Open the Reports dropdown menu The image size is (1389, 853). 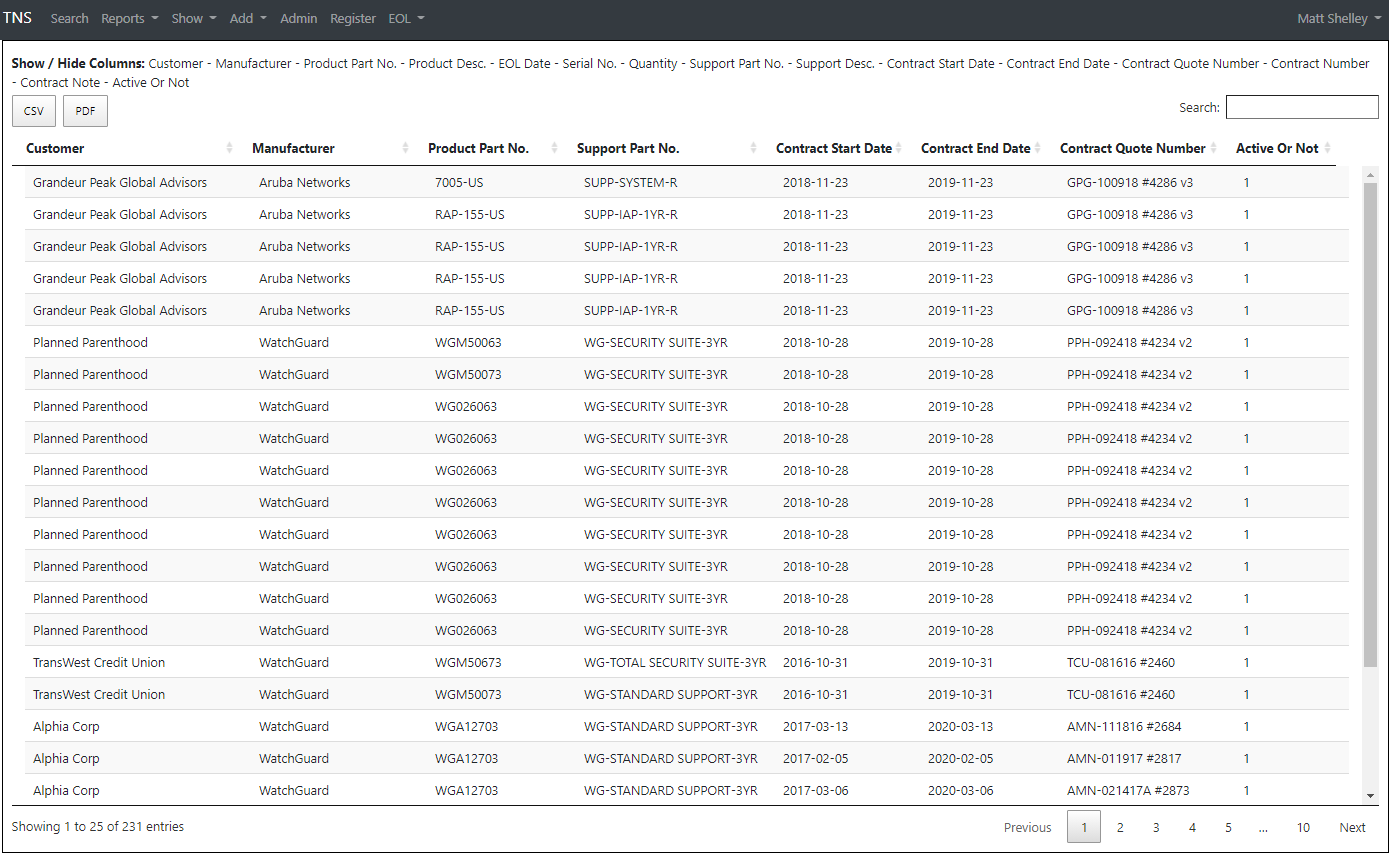(x=129, y=18)
